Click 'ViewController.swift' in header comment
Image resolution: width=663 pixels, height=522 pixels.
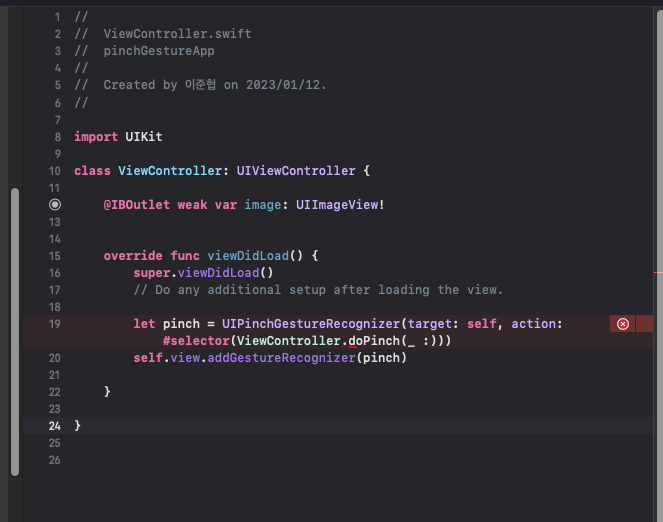click(178, 34)
